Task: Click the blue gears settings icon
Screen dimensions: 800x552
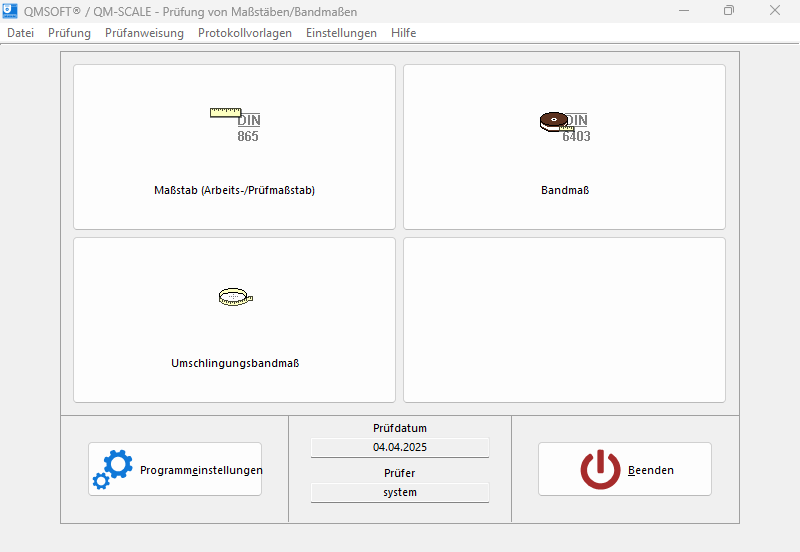Action: point(113,469)
